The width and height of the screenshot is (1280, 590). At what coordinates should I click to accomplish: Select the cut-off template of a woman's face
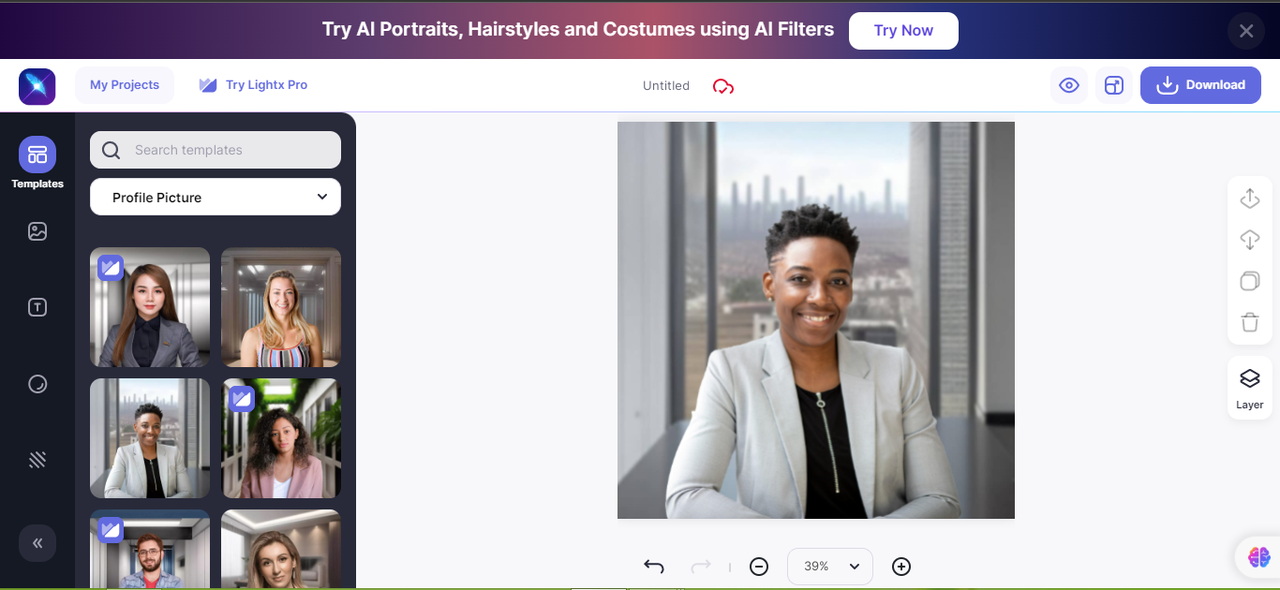point(281,549)
